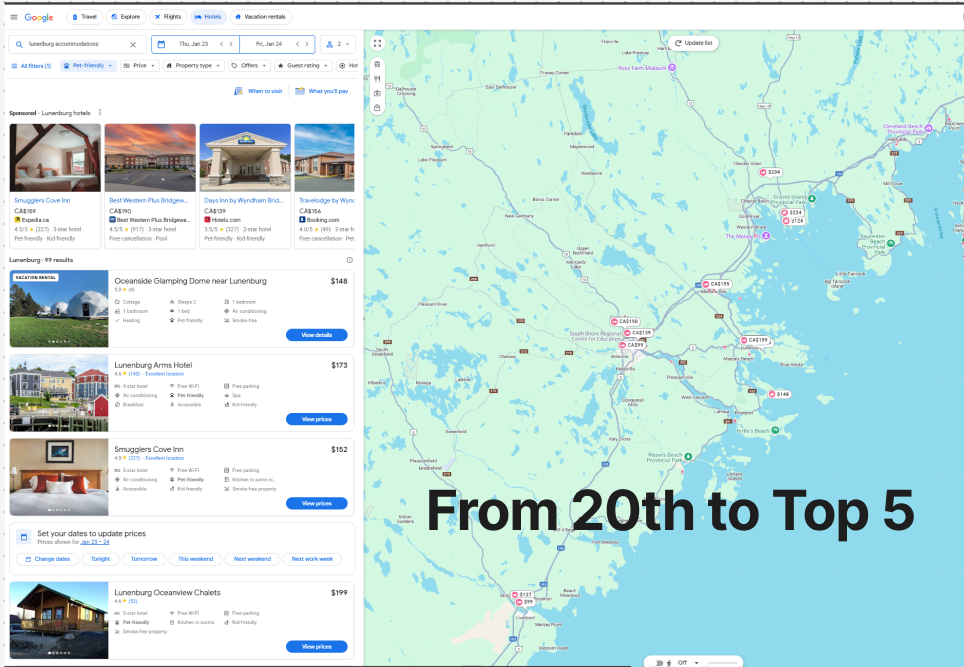The height and width of the screenshot is (667, 964).
Task: Expand the Price filter dropdown
Action: click(x=139, y=66)
